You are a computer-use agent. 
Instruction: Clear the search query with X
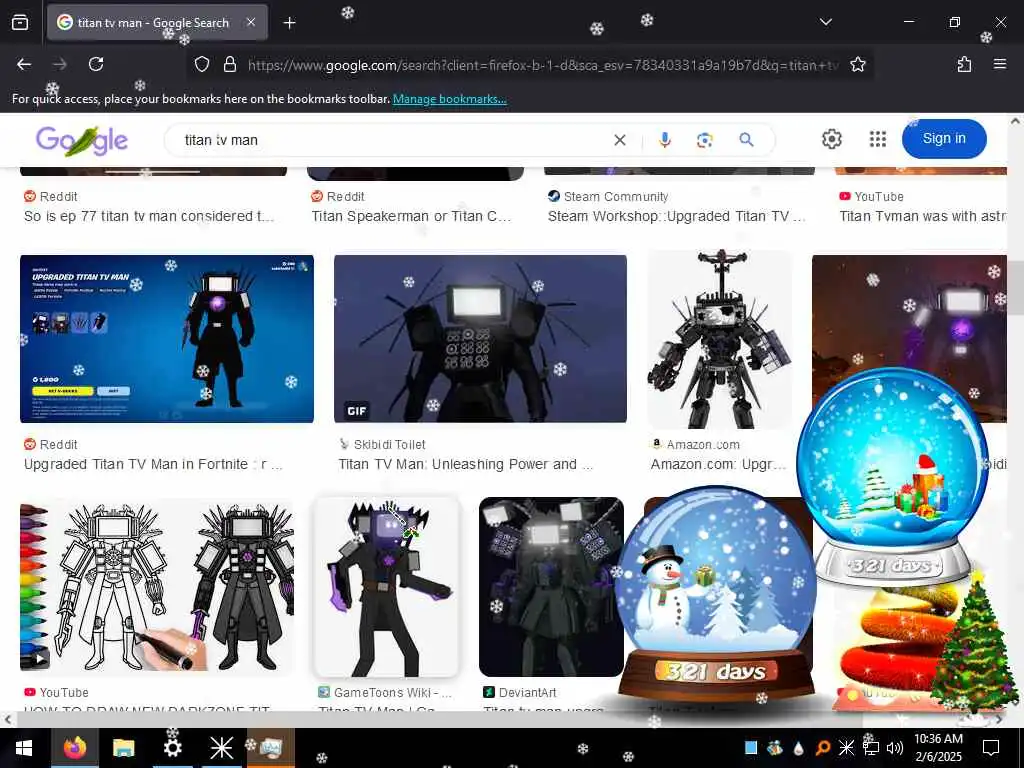(620, 140)
